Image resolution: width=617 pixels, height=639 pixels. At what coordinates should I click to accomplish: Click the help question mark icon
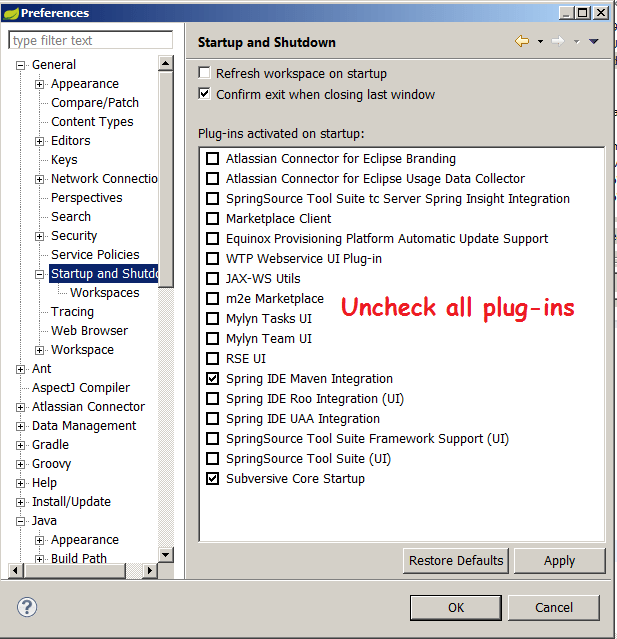click(27, 607)
